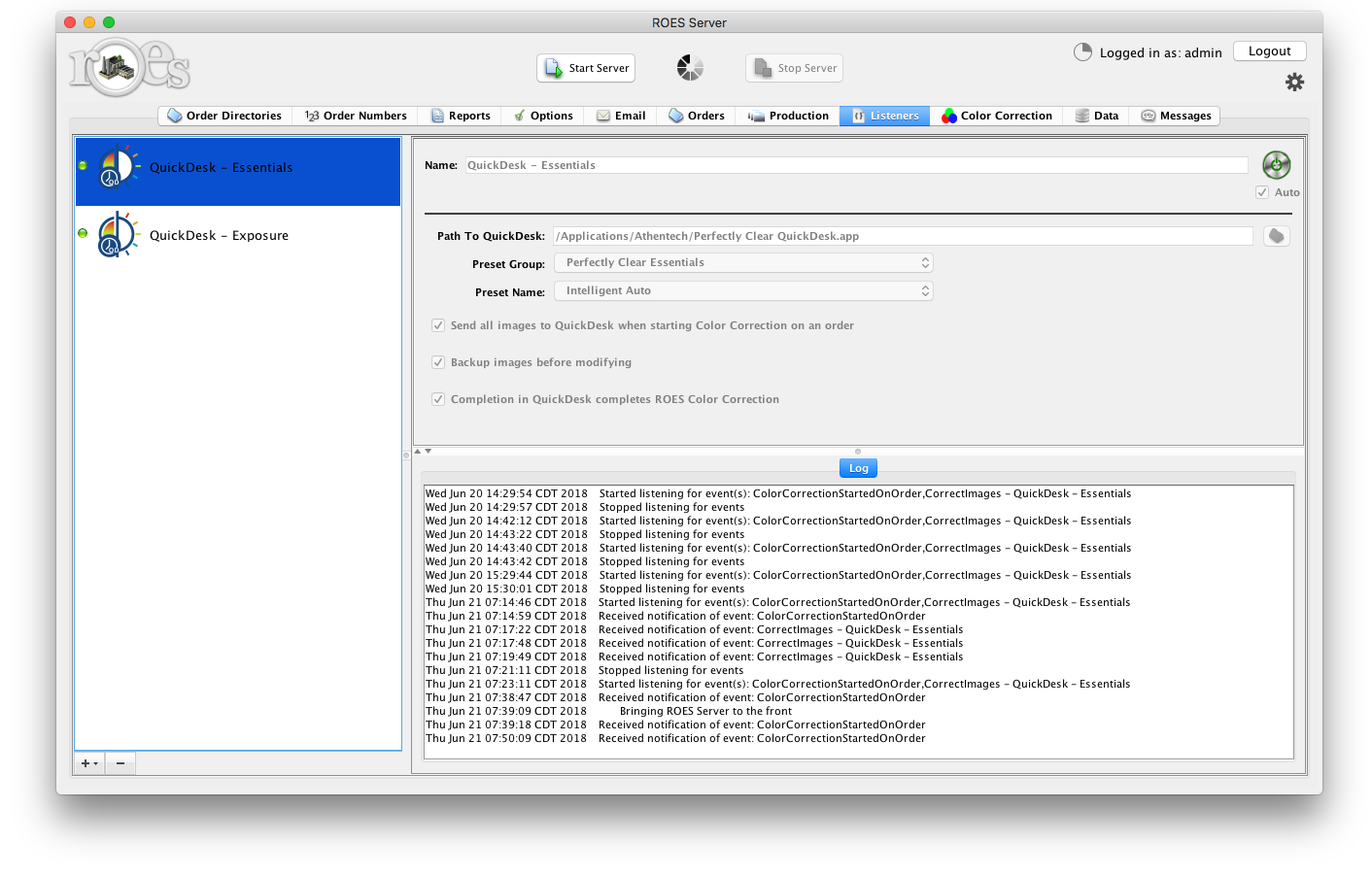Image resolution: width=1372 pixels, height=876 pixels.
Task: Switch to the Color Correction tab
Action: point(996,116)
